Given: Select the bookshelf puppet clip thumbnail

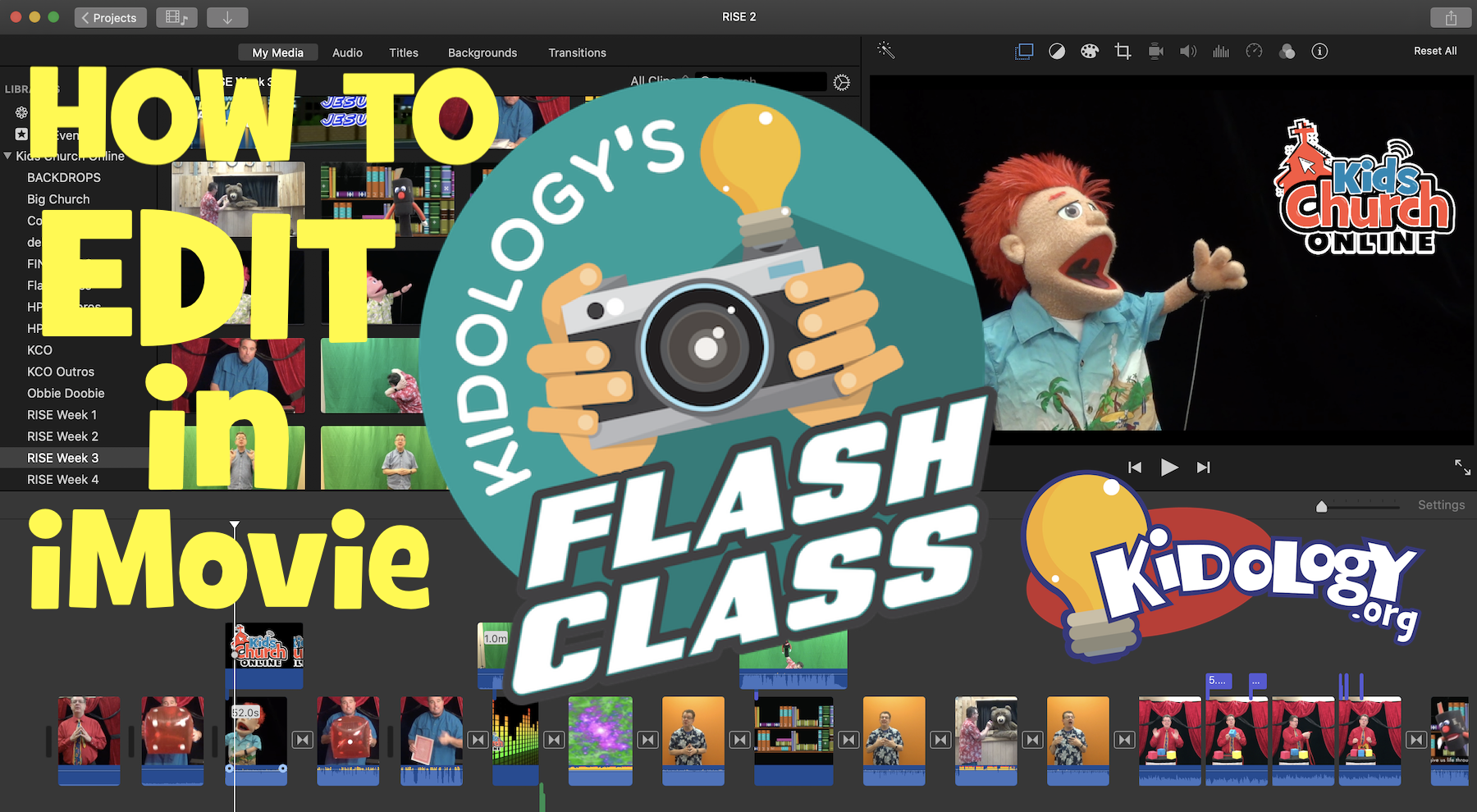Looking at the screenshot, I should click(387, 199).
